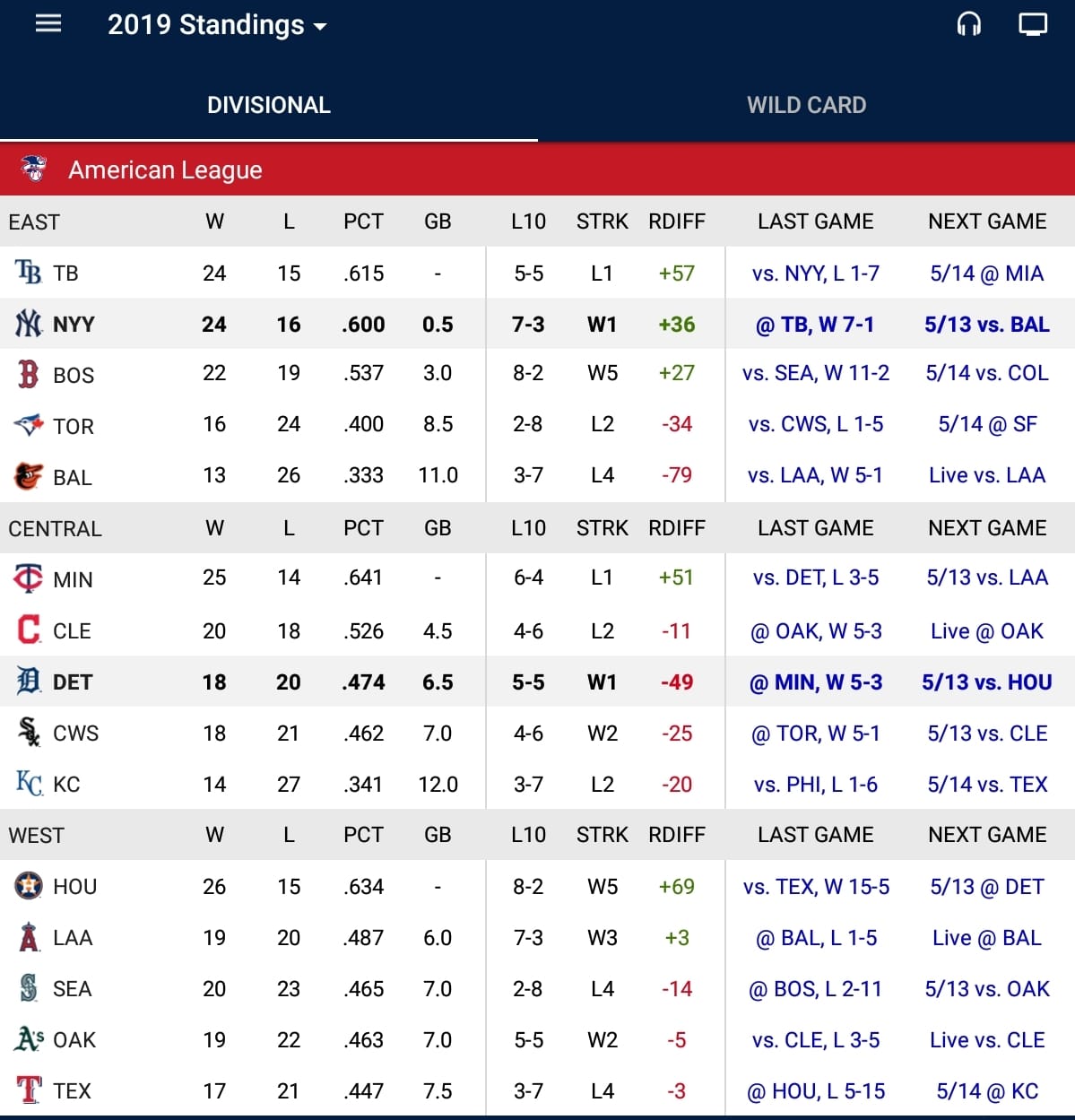Tap the Houston Astros logo

click(29, 886)
